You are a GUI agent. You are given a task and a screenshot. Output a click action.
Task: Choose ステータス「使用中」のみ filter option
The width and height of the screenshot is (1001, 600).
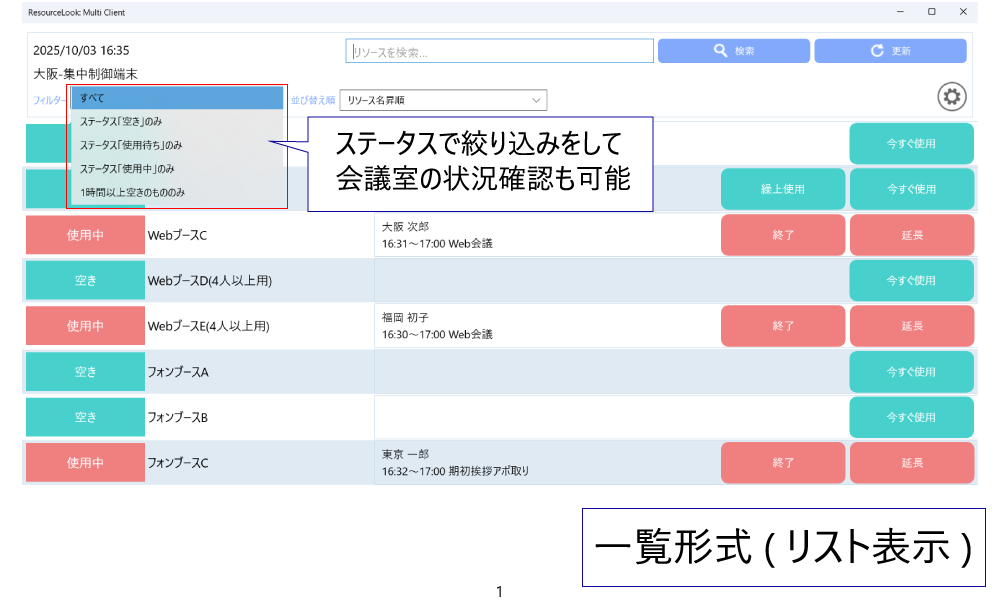(177, 168)
